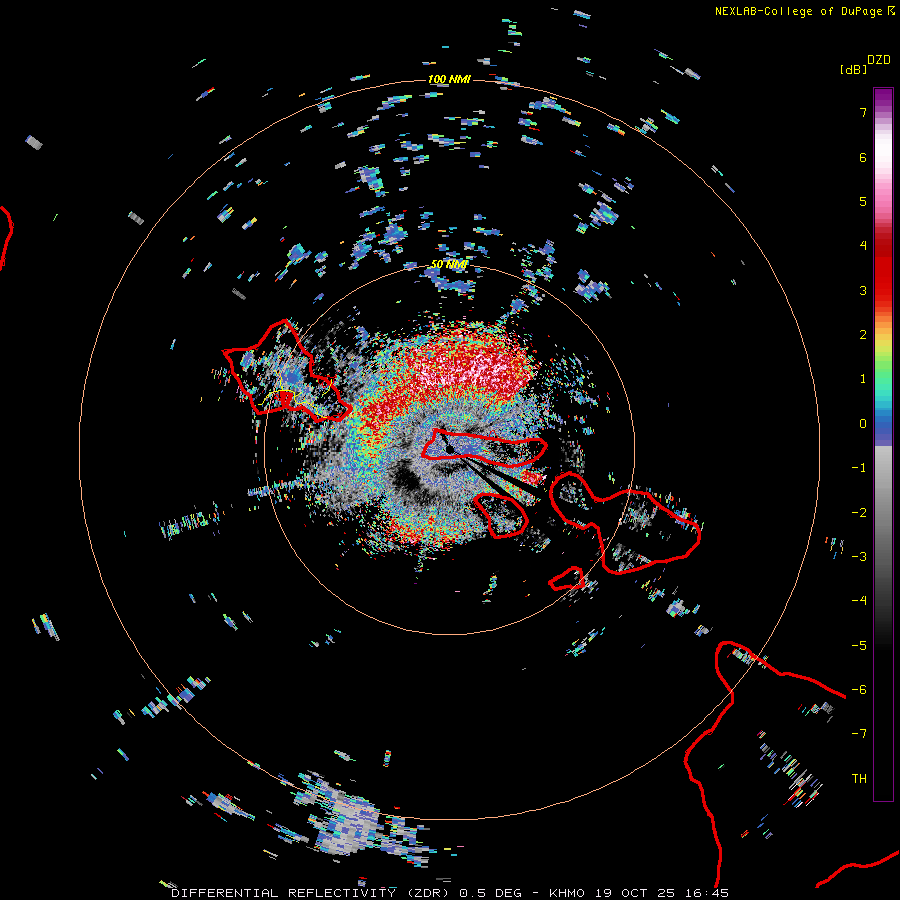The width and height of the screenshot is (900, 900).
Task: Click the -4 value on the dB scale
Action: [x=859, y=601]
